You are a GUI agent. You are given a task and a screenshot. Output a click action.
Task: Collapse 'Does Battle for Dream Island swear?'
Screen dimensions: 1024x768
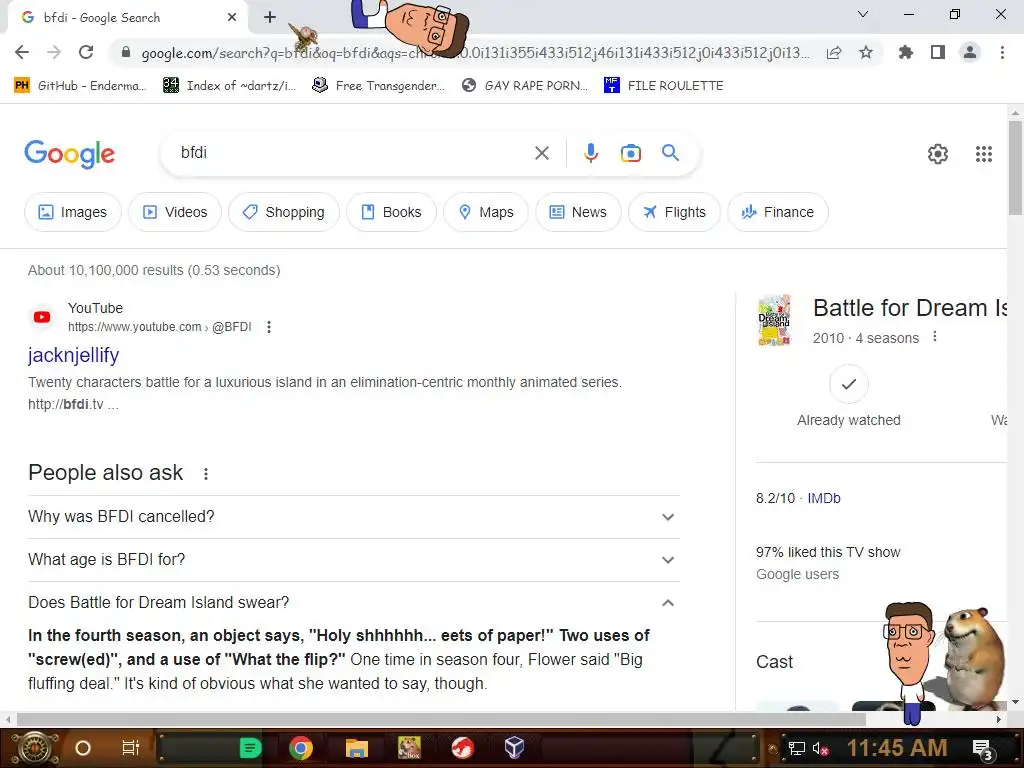point(353,603)
